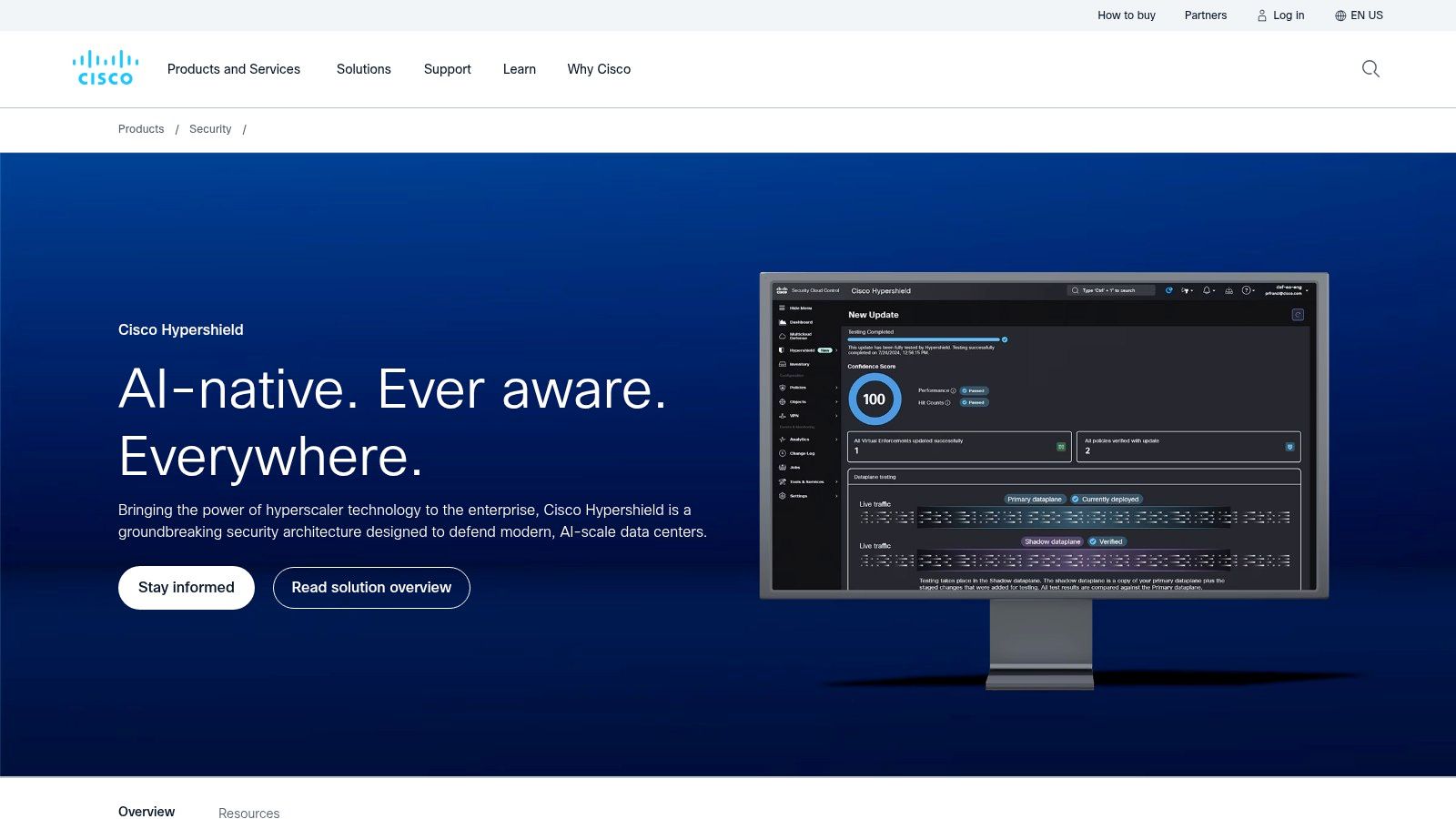This screenshot has width=1456, height=819.
Task: Click the Log in link text
Action: pos(1289,15)
